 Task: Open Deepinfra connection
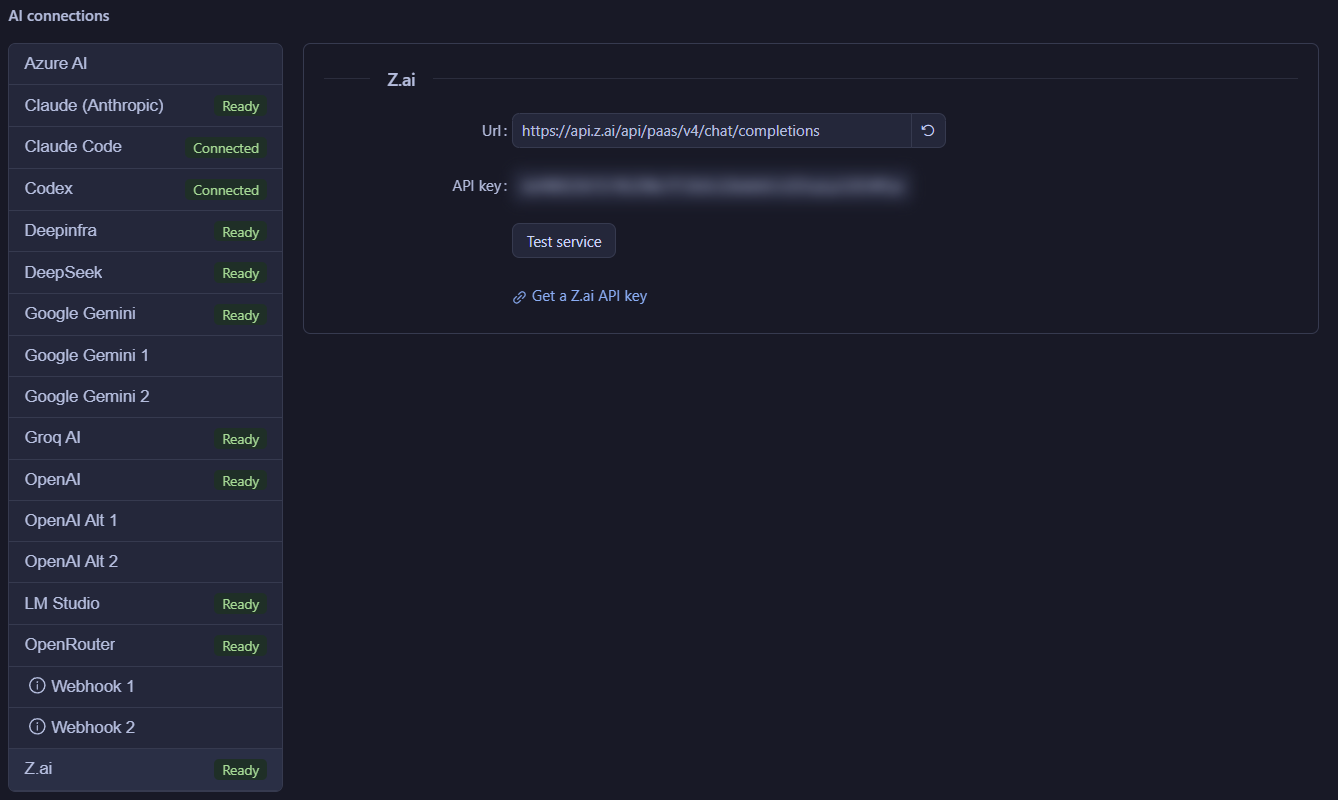[145, 231]
